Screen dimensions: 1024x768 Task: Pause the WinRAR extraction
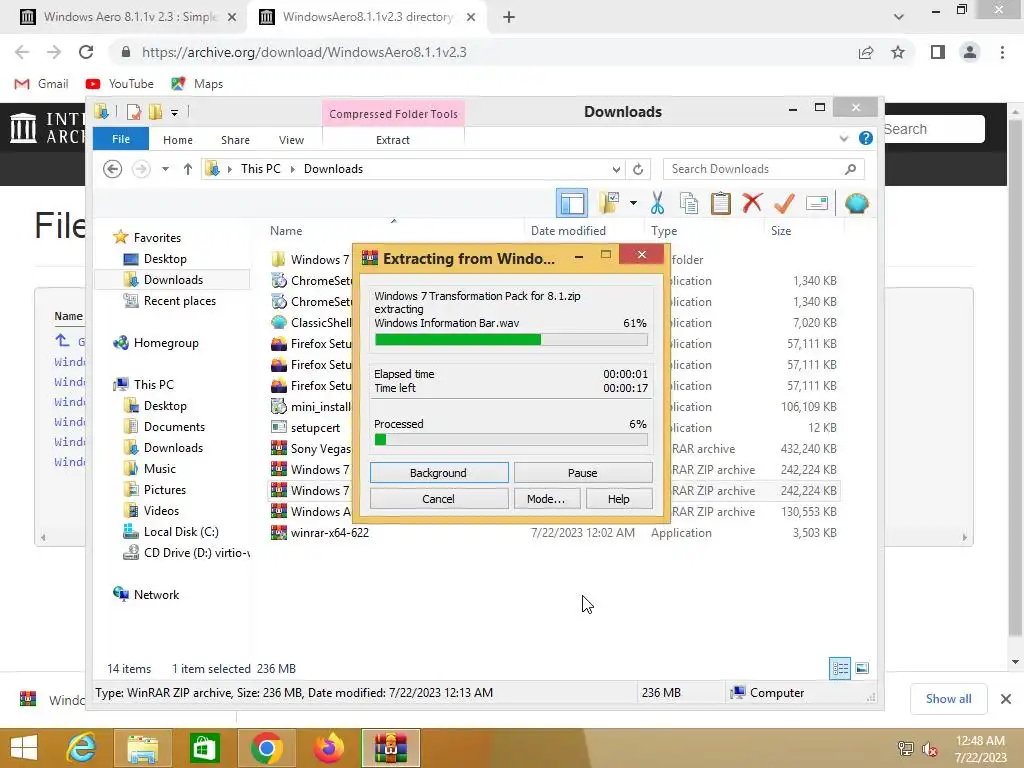pos(583,473)
